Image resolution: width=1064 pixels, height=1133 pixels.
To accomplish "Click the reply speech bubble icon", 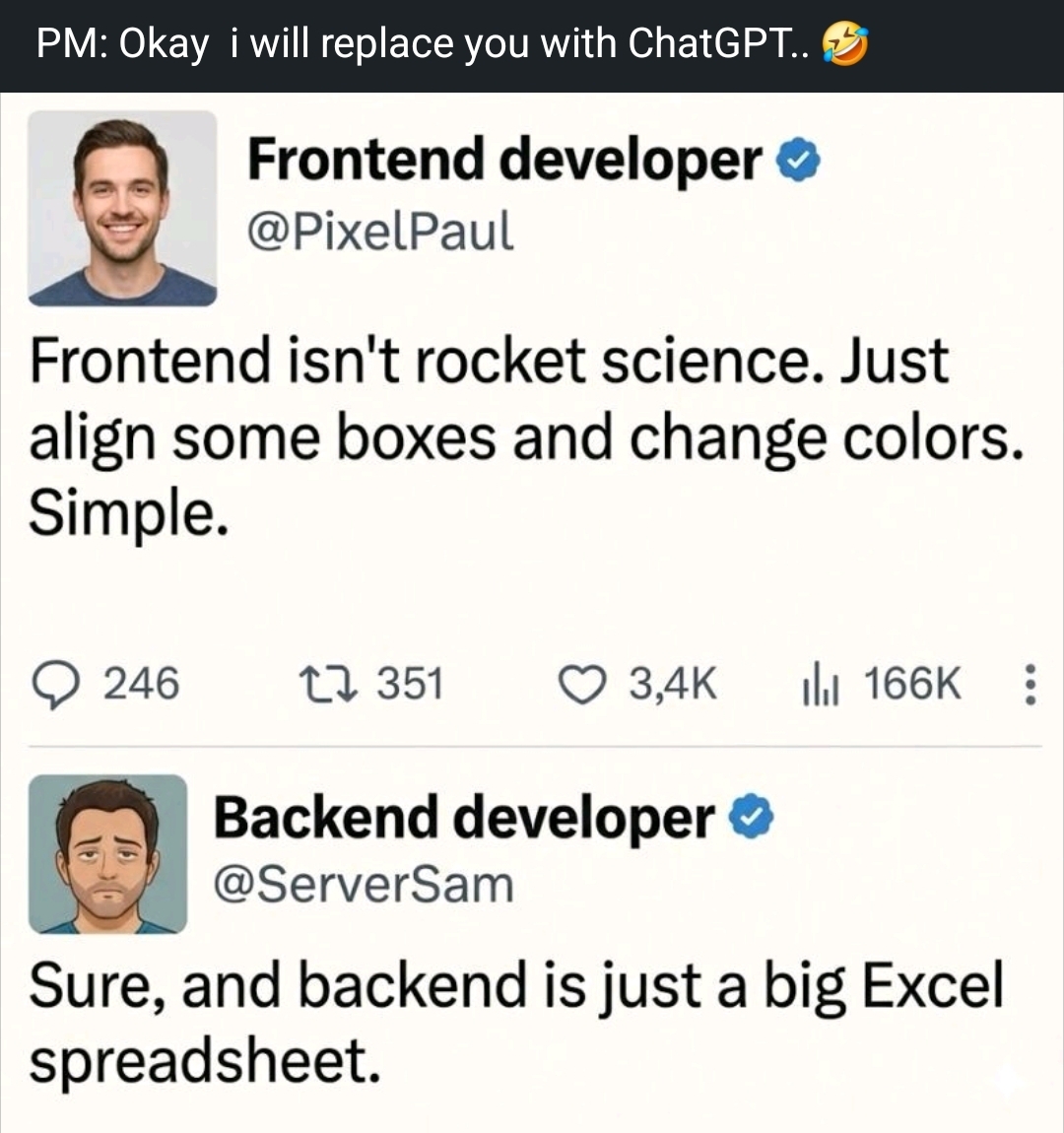I will coord(61,683).
